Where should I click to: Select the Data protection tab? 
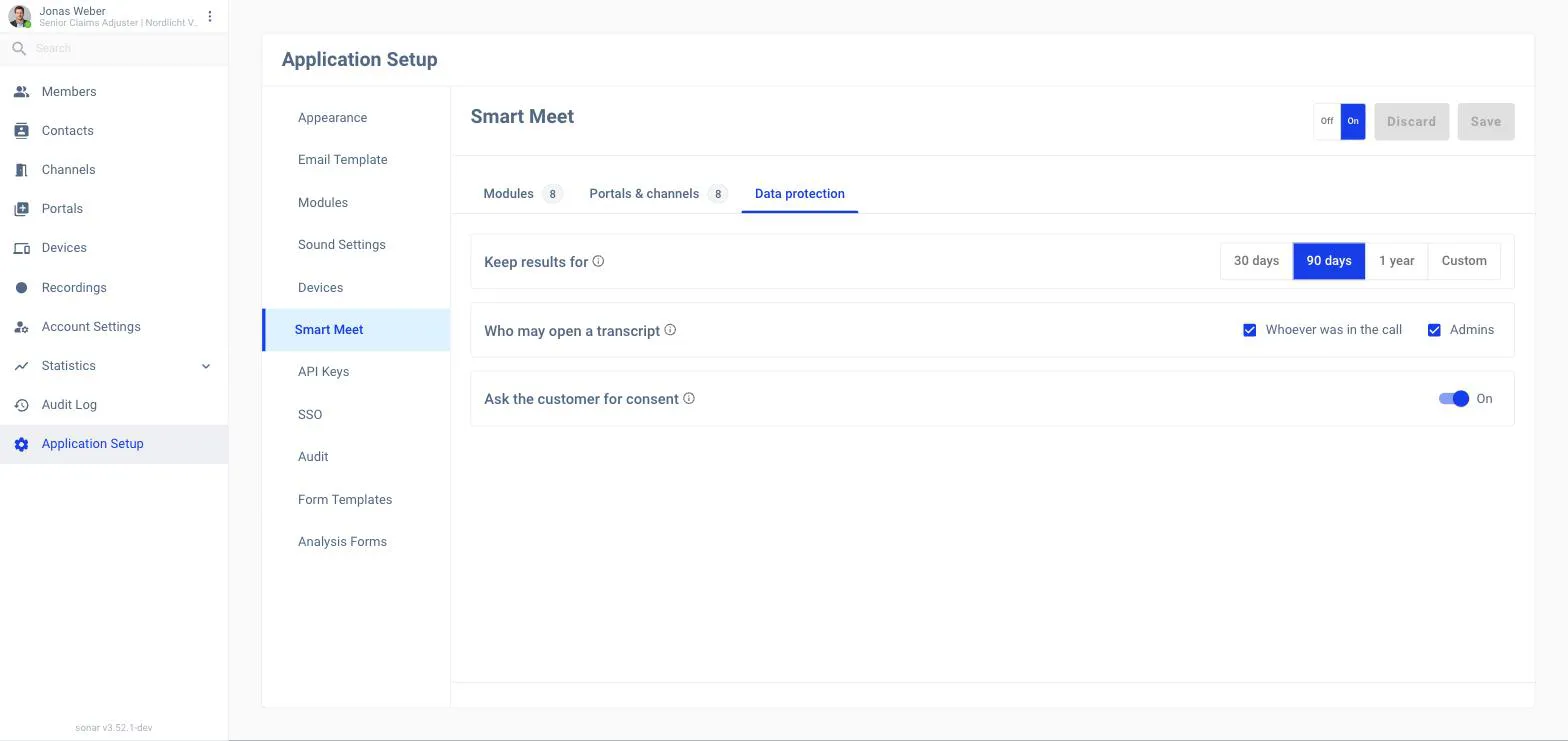click(800, 194)
